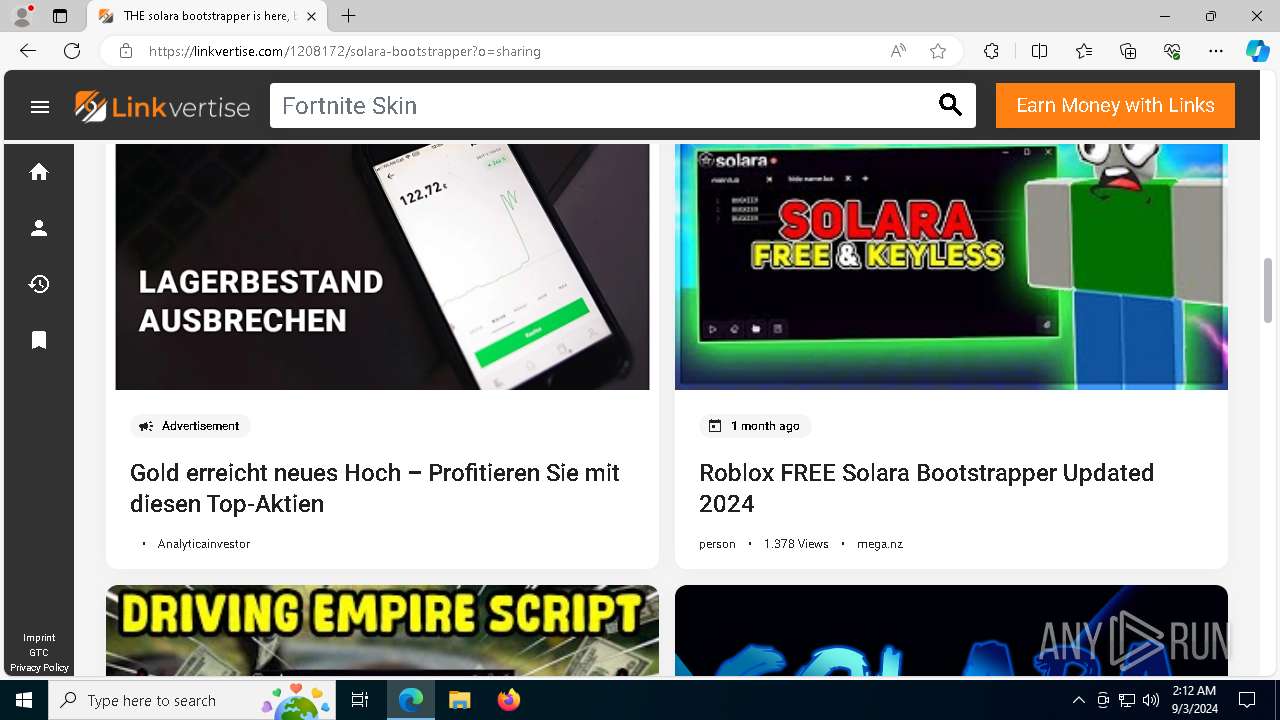Open the Favorites list
The width and height of the screenshot is (1280, 720).
click(x=1084, y=51)
